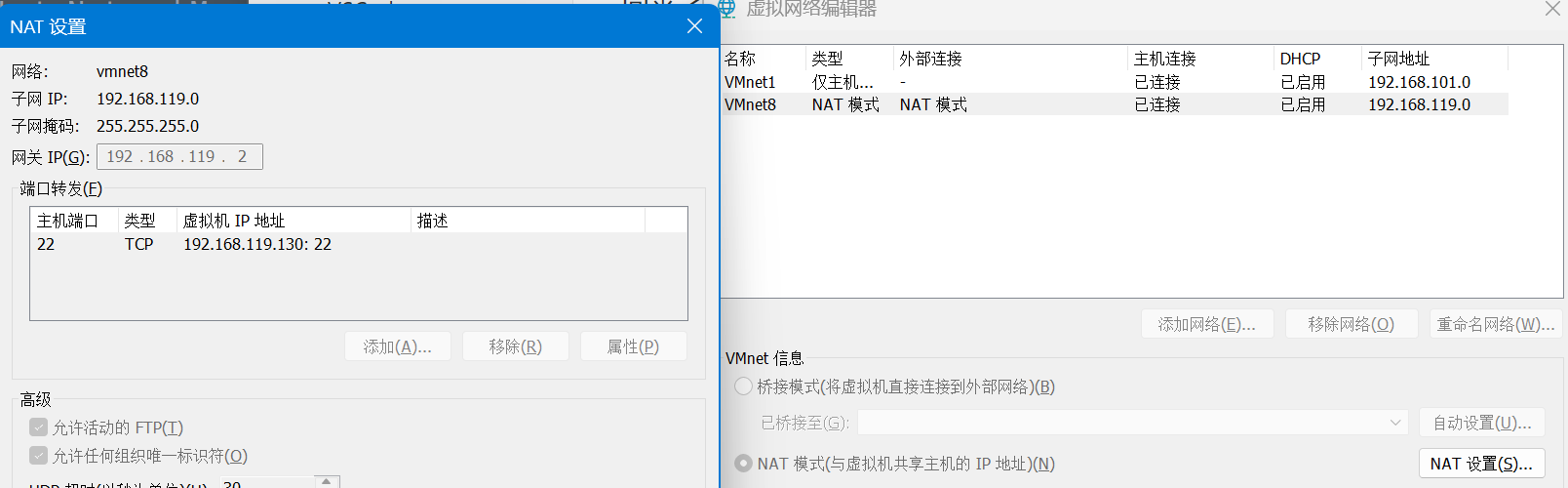Screen dimensions: 1568x488
Task: Click the 移除(R) button
Action: pyautogui.click(x=515, y=346)
